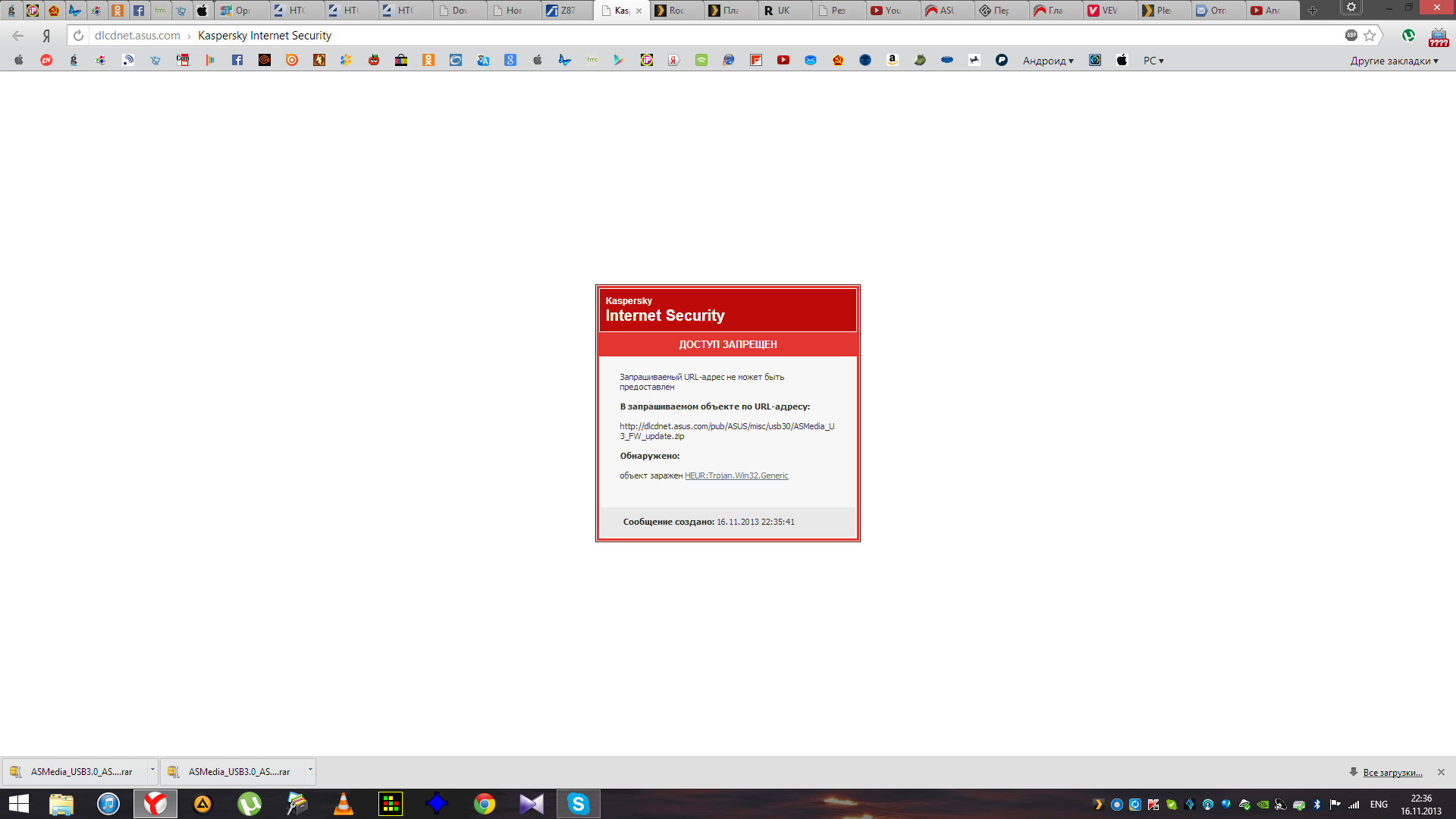Image resolution: width=1456 pixels, height=819 pixels.
Task: Open the Другие закладки dropdown
Action: [x=1393, y=61]
